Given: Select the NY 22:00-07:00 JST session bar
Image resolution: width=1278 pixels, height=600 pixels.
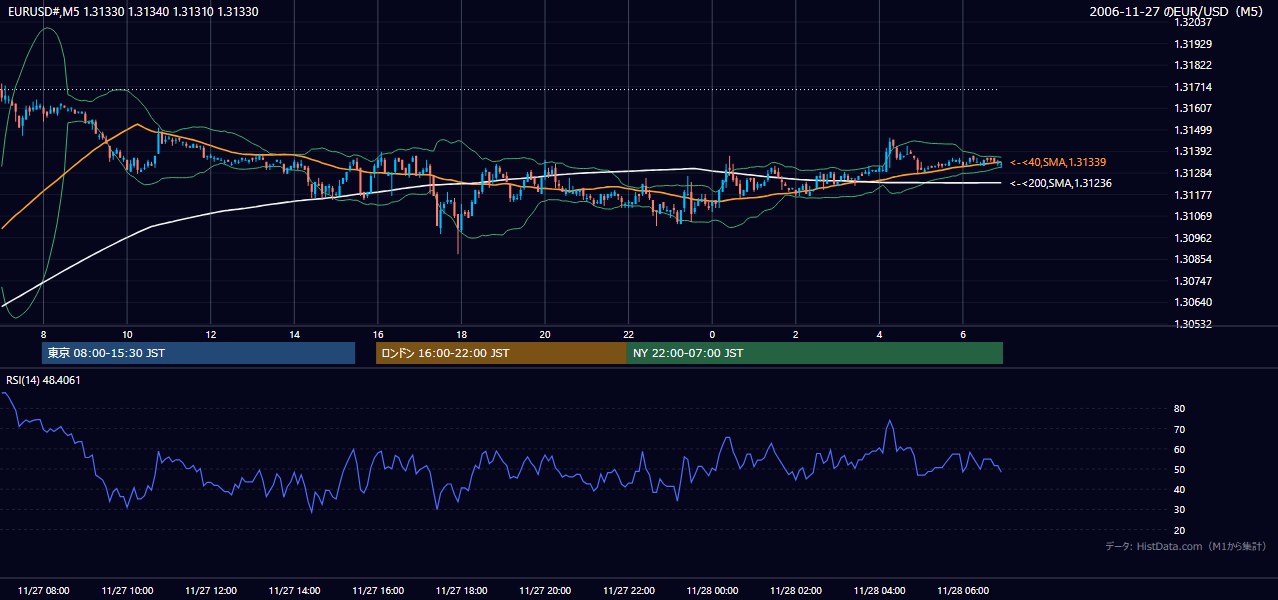Looking at the screenshot, I should point(815,353).
